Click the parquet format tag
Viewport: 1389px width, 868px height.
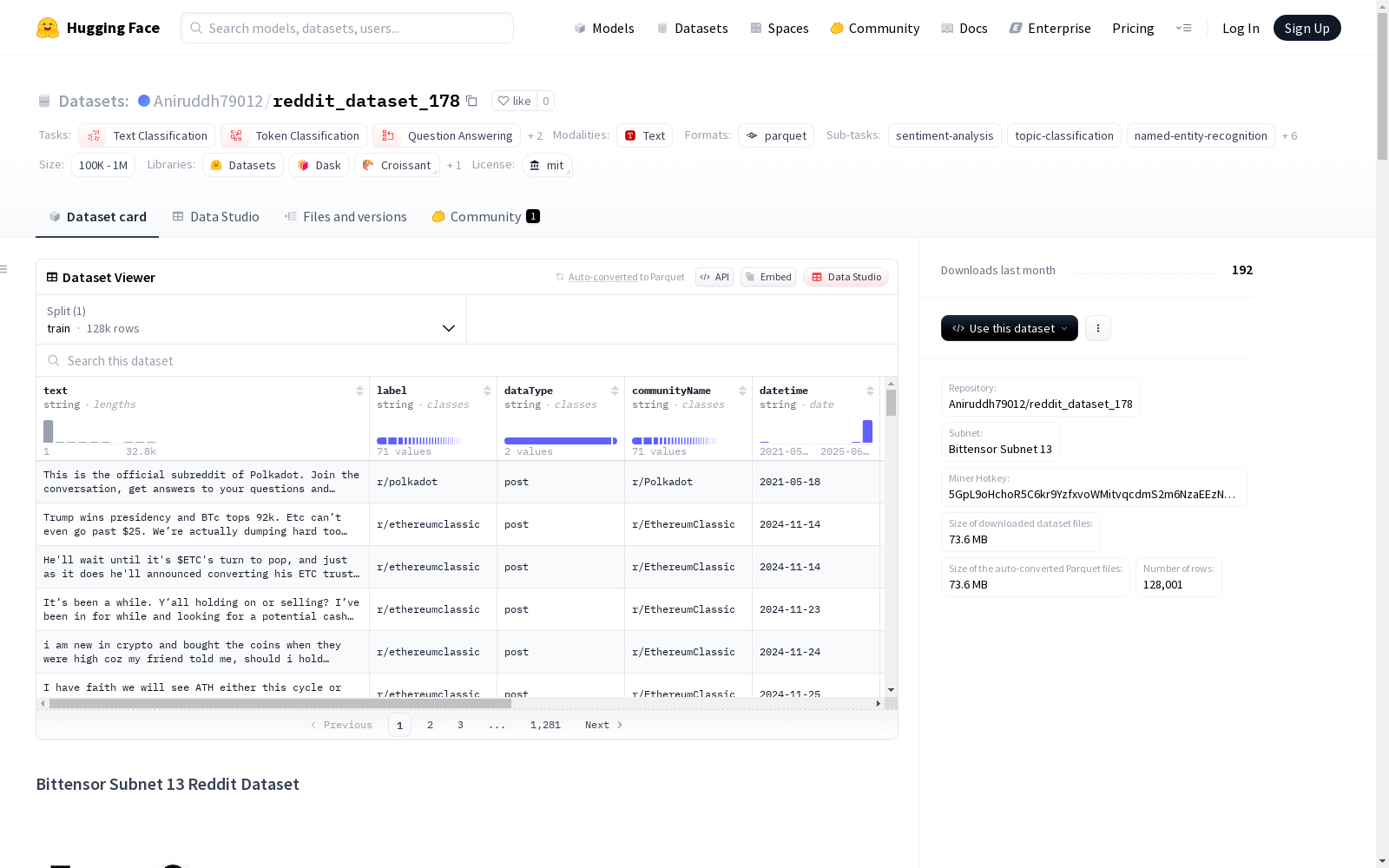776,135
